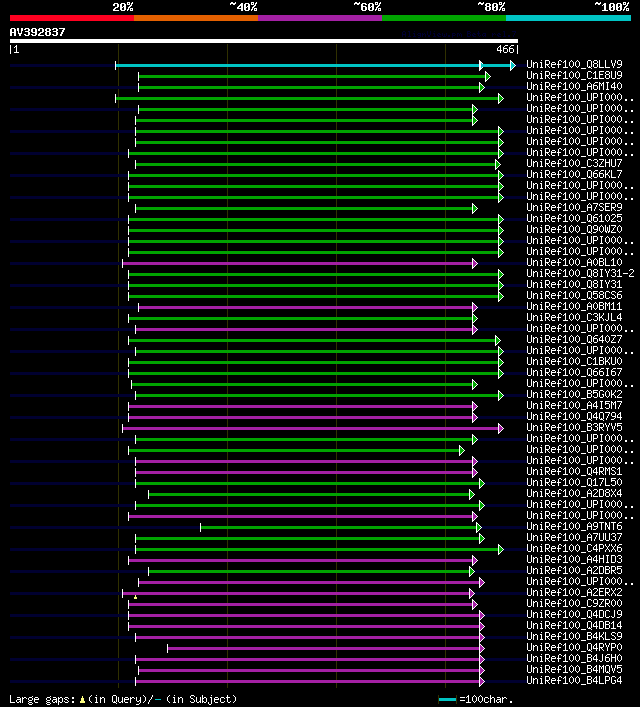Select the AV392837 query name label
640x707 pixels.
37,32
